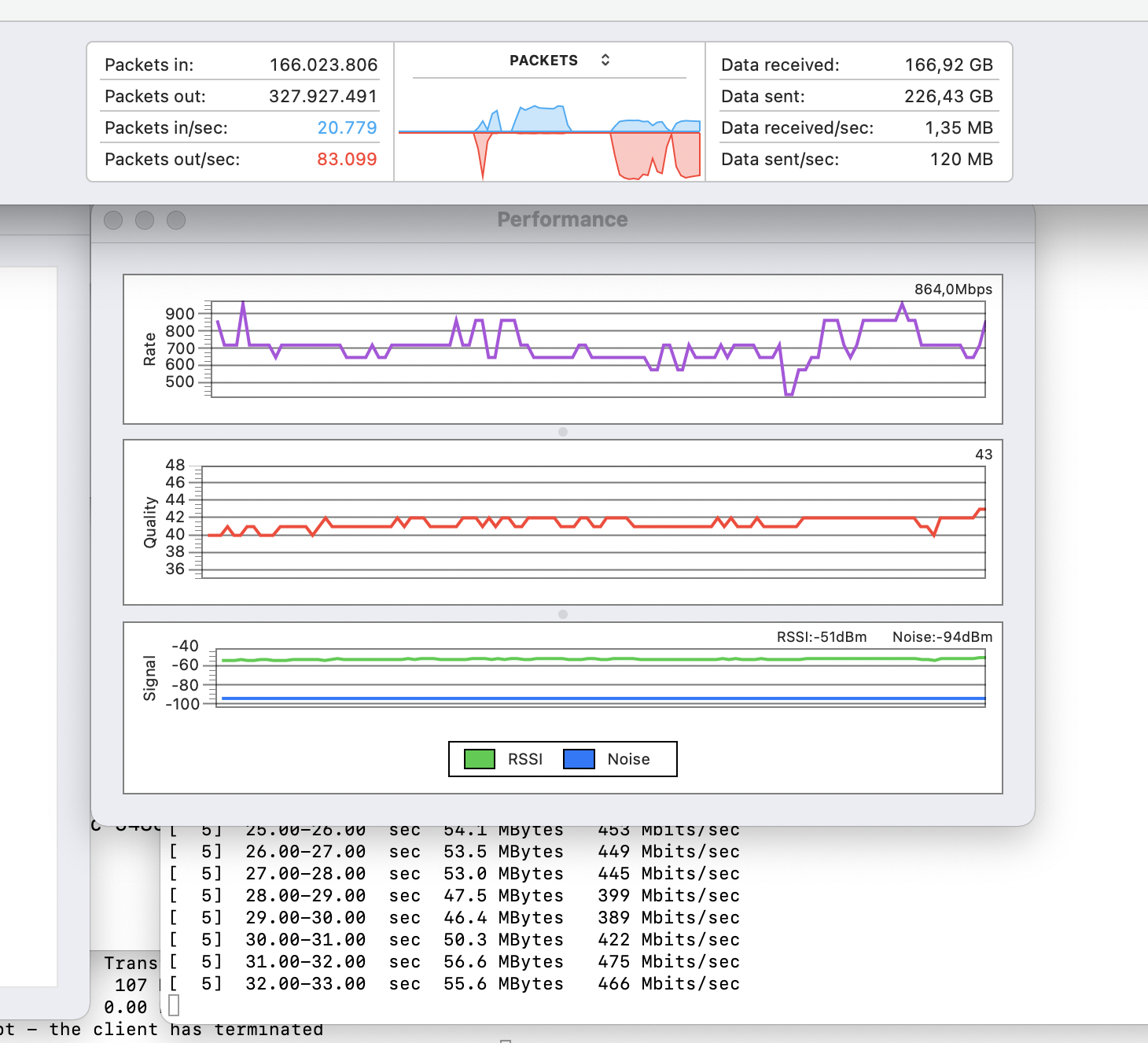Click the Noise:-94dBm readout
Viewport: 1148px width, 1043px height.
click(x=942, y=637)
